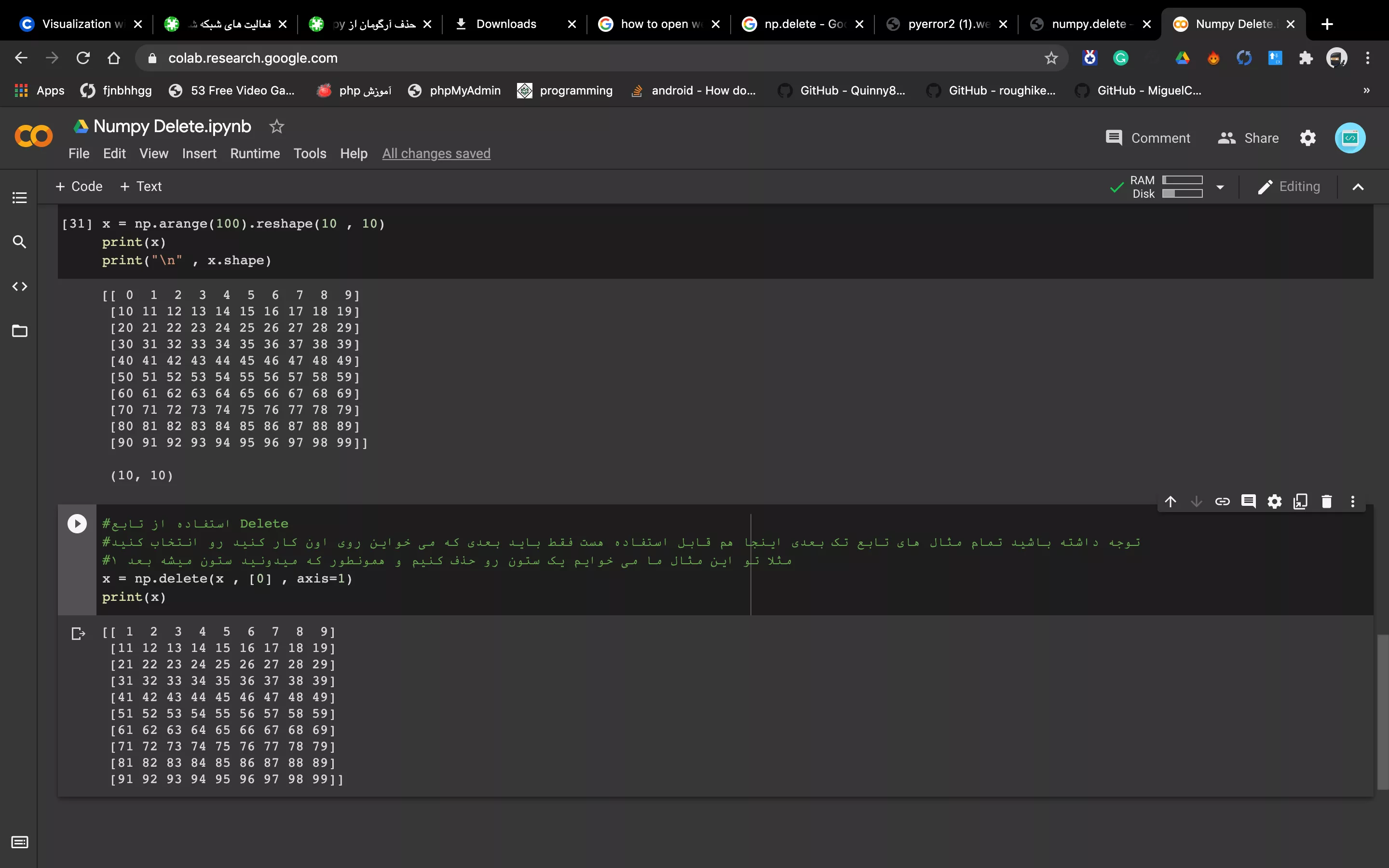Open the Colab account avatar
Image resolution: width=1389 pixels, height=868 pixels.
tap(1350, 138)
